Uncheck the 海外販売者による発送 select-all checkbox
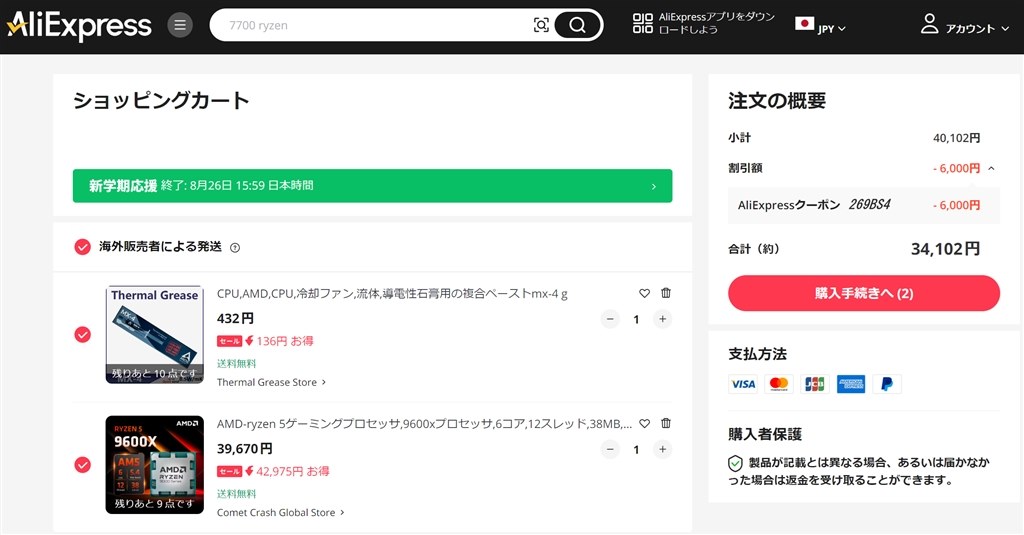Image resolution: width=1024 pixels, height=535 pixels. pyautogui.click(x=82, y=247)
